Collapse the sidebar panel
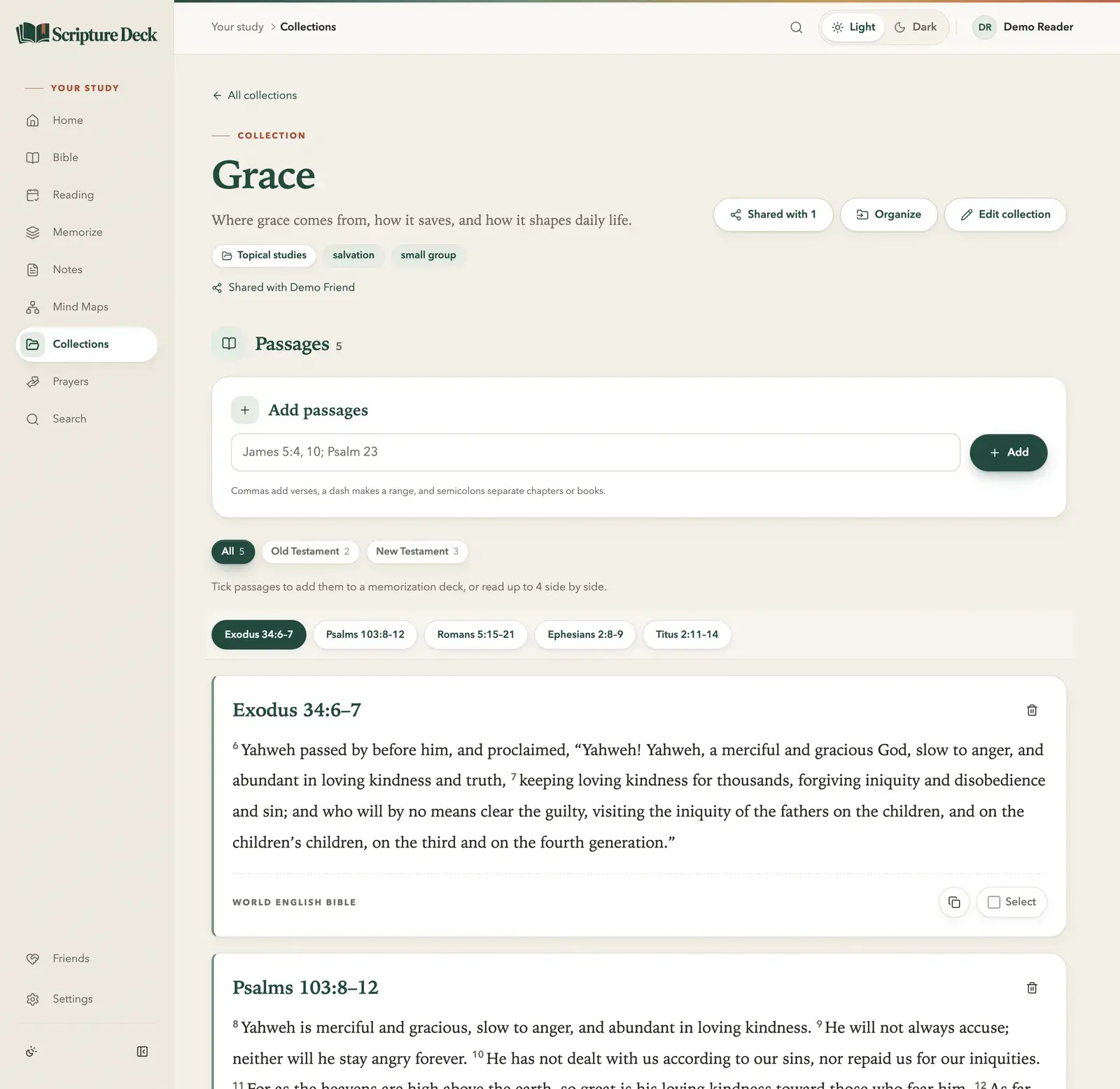Viewport: 1120px width, 1089px height. [142, 1051]
